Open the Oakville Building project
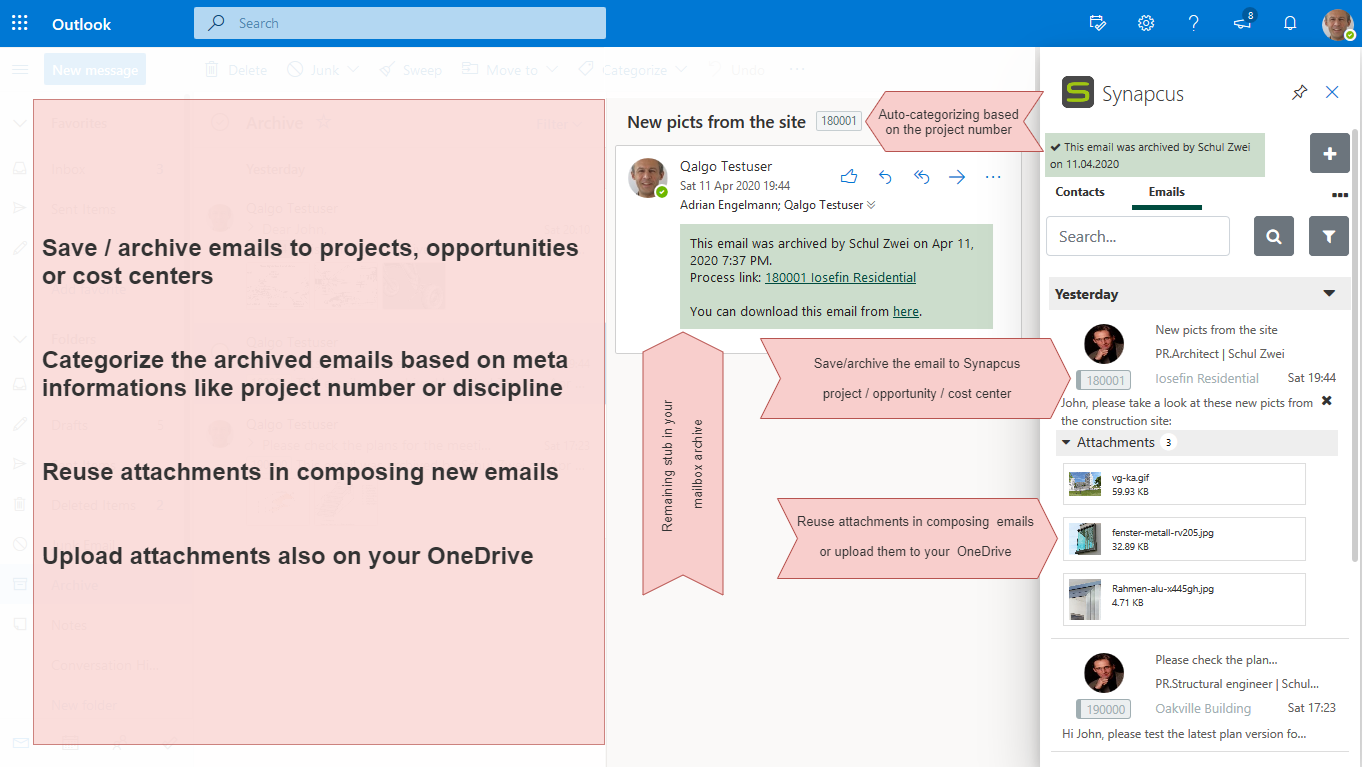This screenshot has height=768, width=1366. click(x=1203, y=709)
